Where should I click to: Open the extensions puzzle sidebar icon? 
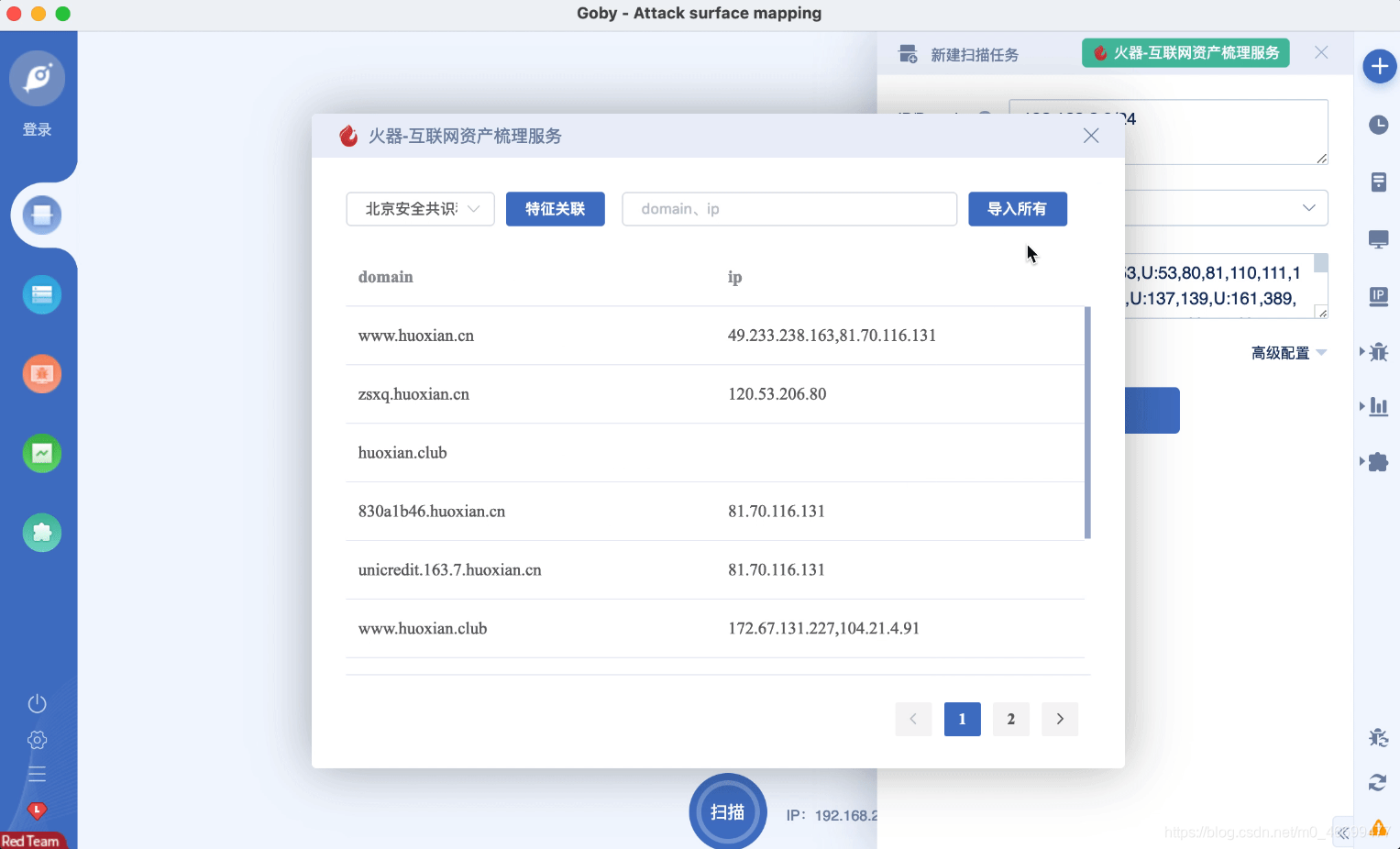pyautogui.click(x=42, y=533)
